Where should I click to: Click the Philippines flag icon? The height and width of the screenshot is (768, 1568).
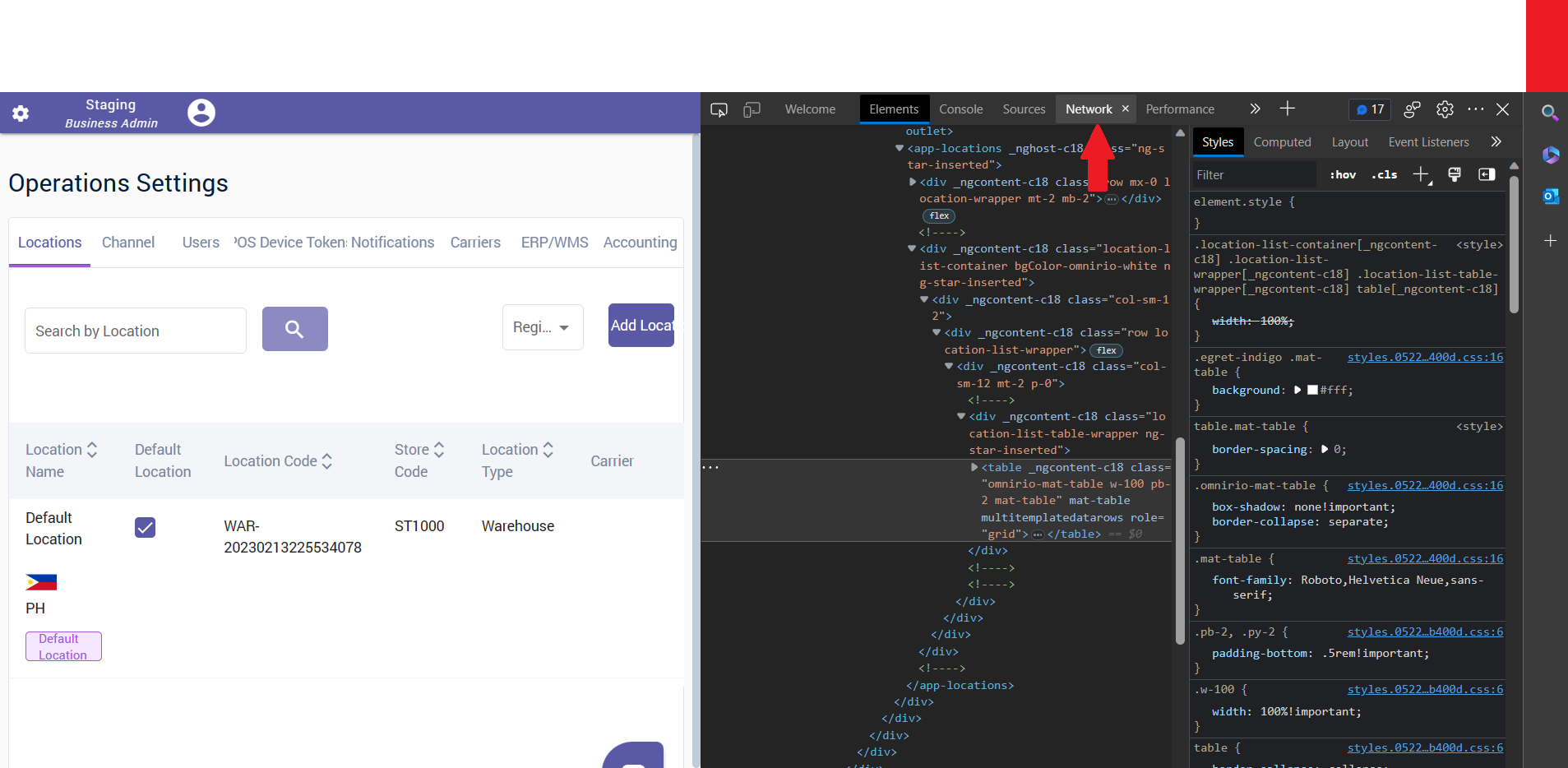point(41,582)
